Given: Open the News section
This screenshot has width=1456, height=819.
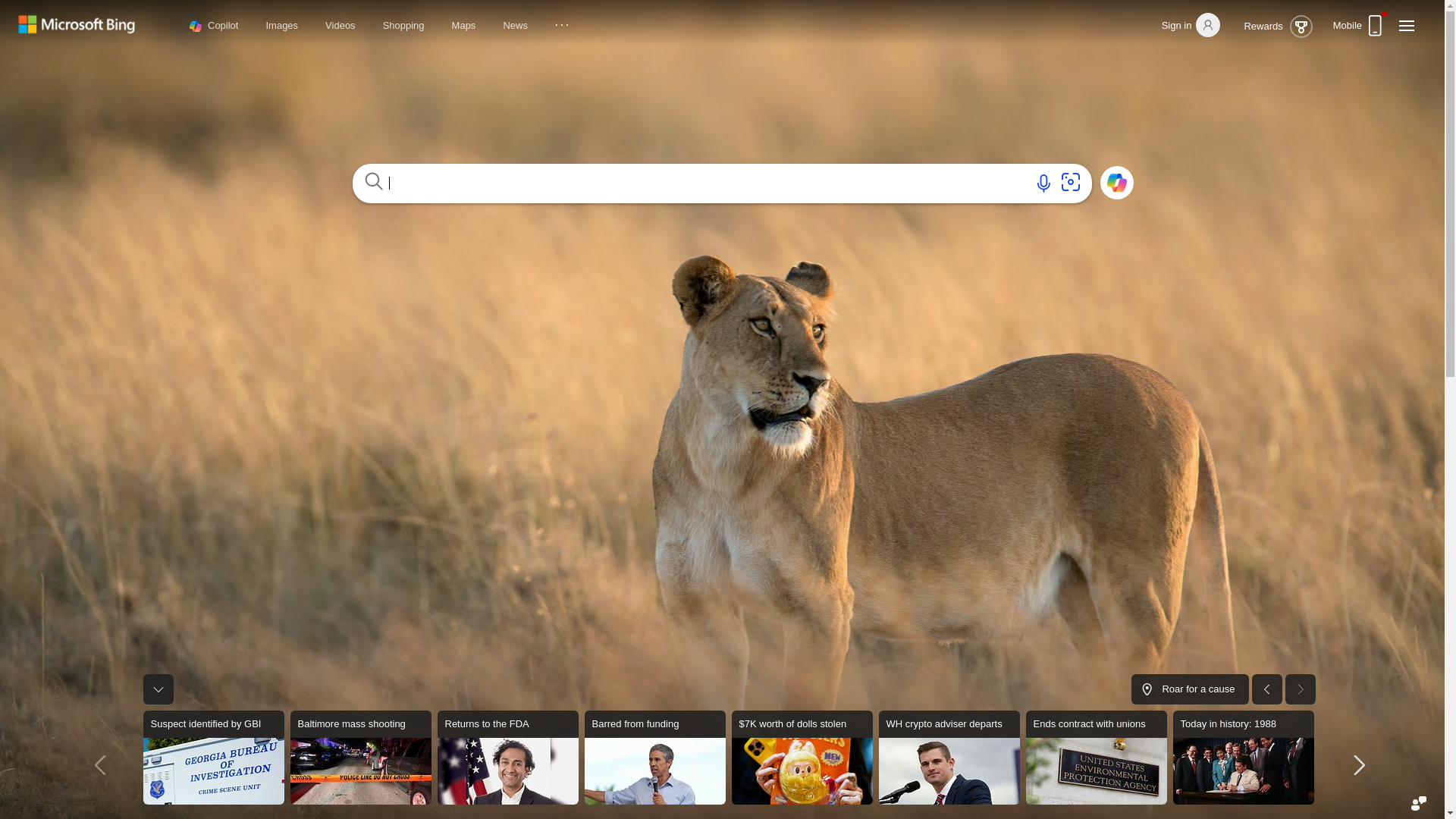Looking at the screenshot, I should tap(515, 26).
